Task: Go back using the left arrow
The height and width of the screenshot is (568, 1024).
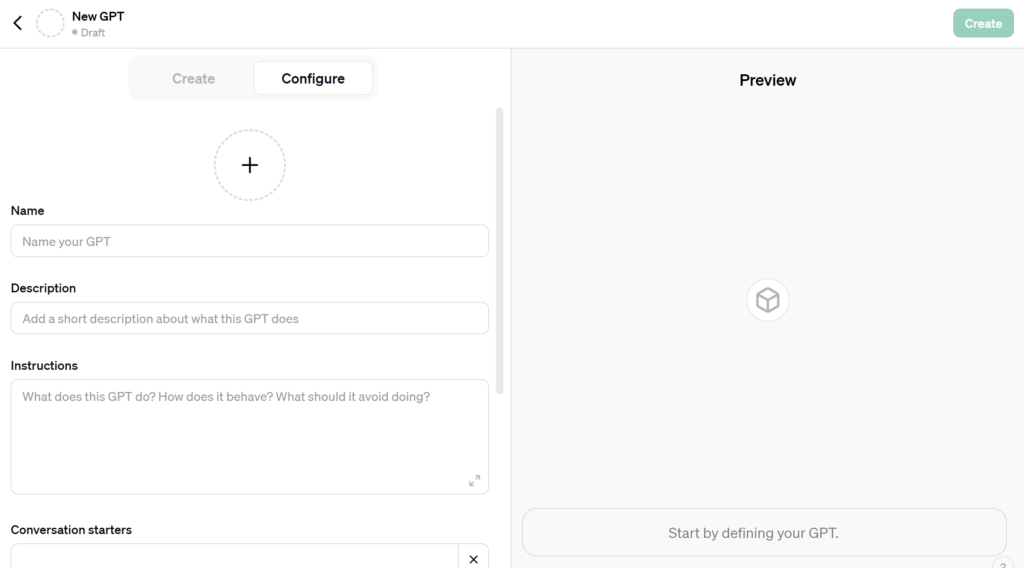Action: pos(18,23)
